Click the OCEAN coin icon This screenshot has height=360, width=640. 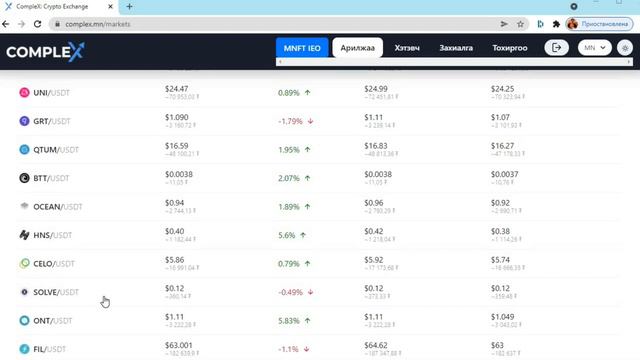point(24,206)
